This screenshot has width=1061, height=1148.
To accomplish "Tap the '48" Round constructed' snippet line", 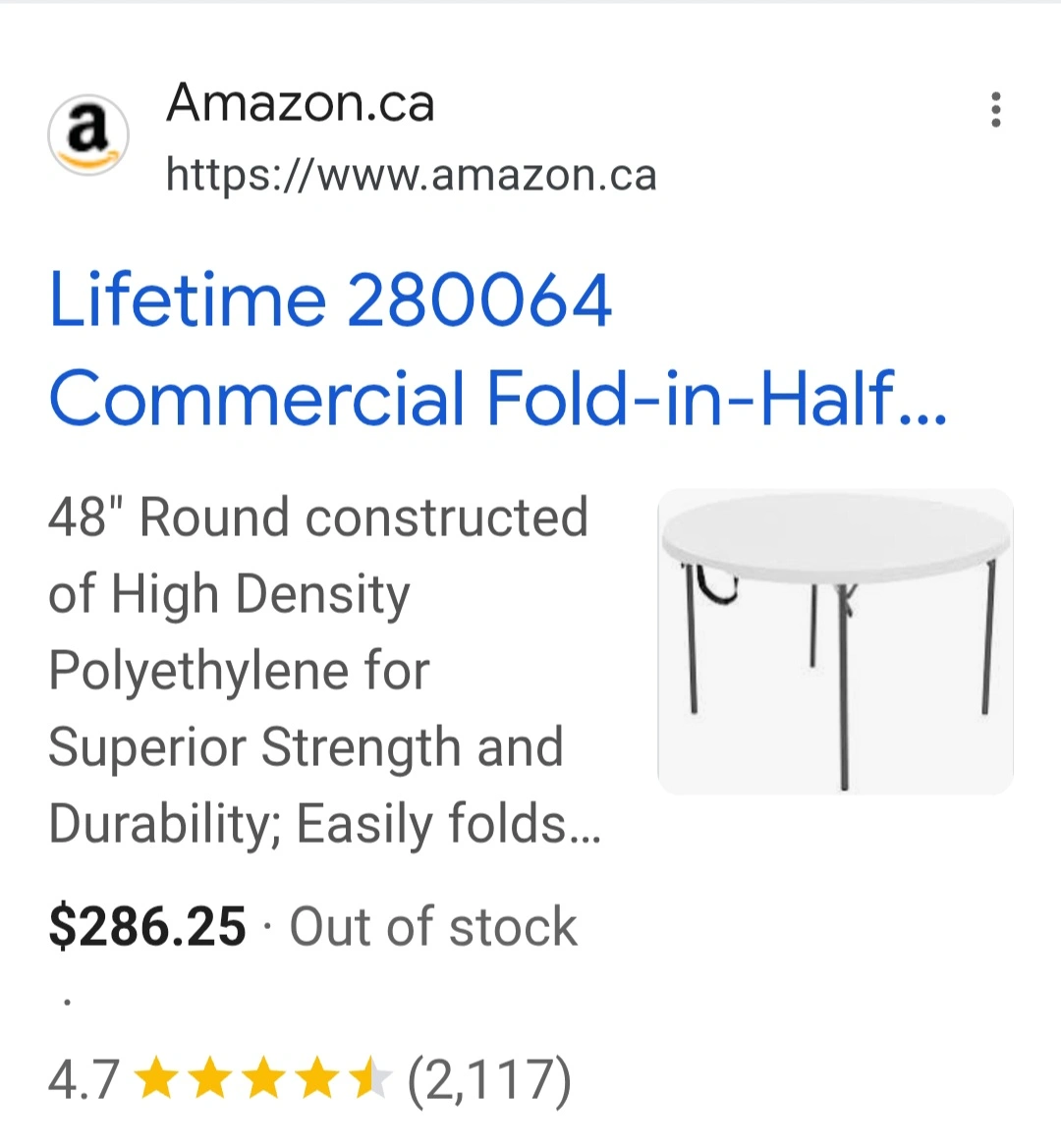I will (318, 518).
